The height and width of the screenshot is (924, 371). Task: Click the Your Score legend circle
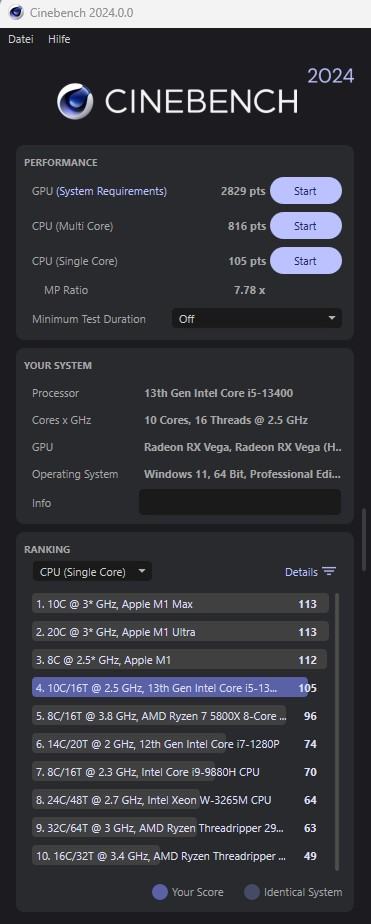tap(160, 892)
